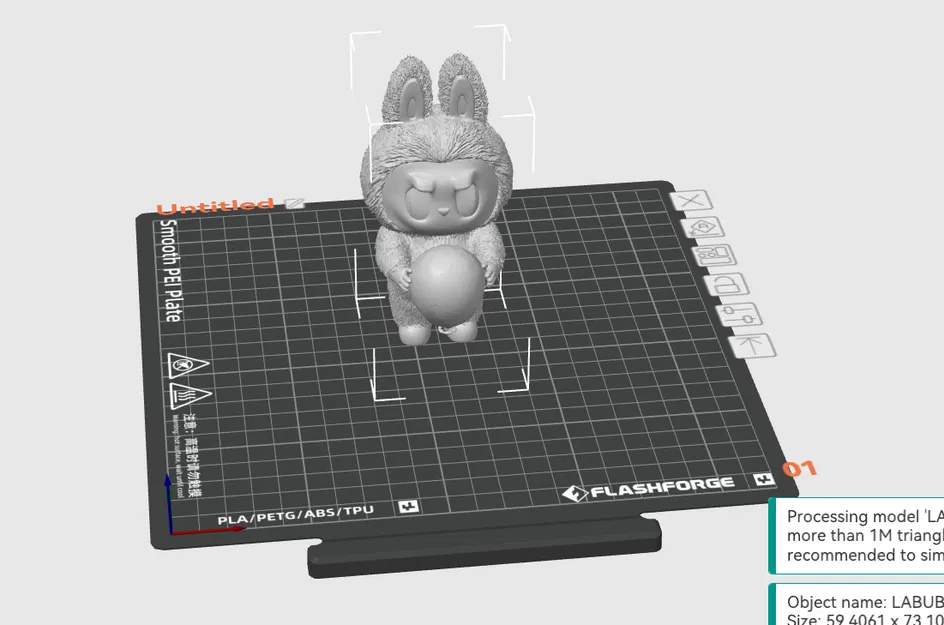Screen dimensions: 944x625
Task: Open the Processing model warning notification
Action: pyautogui.click(x=857, y=536)
